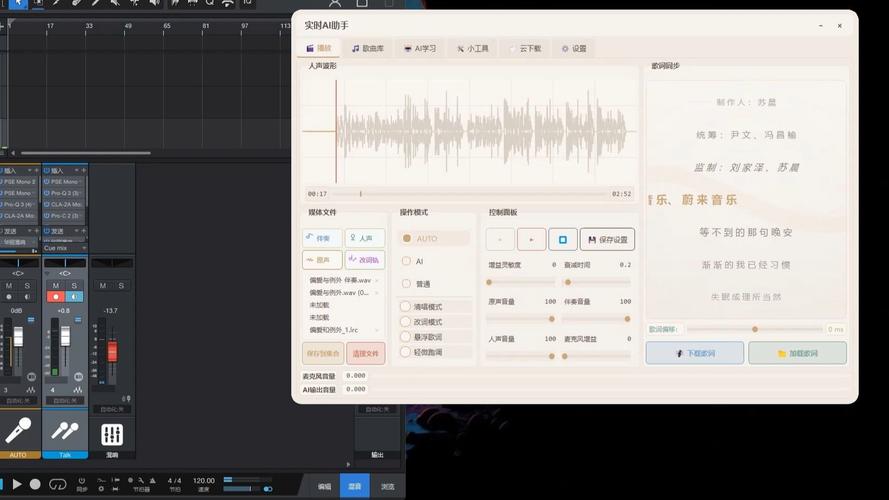The image size is (889, 500).
Task: Open the 小工具 tab
Action: pos(472,48)
